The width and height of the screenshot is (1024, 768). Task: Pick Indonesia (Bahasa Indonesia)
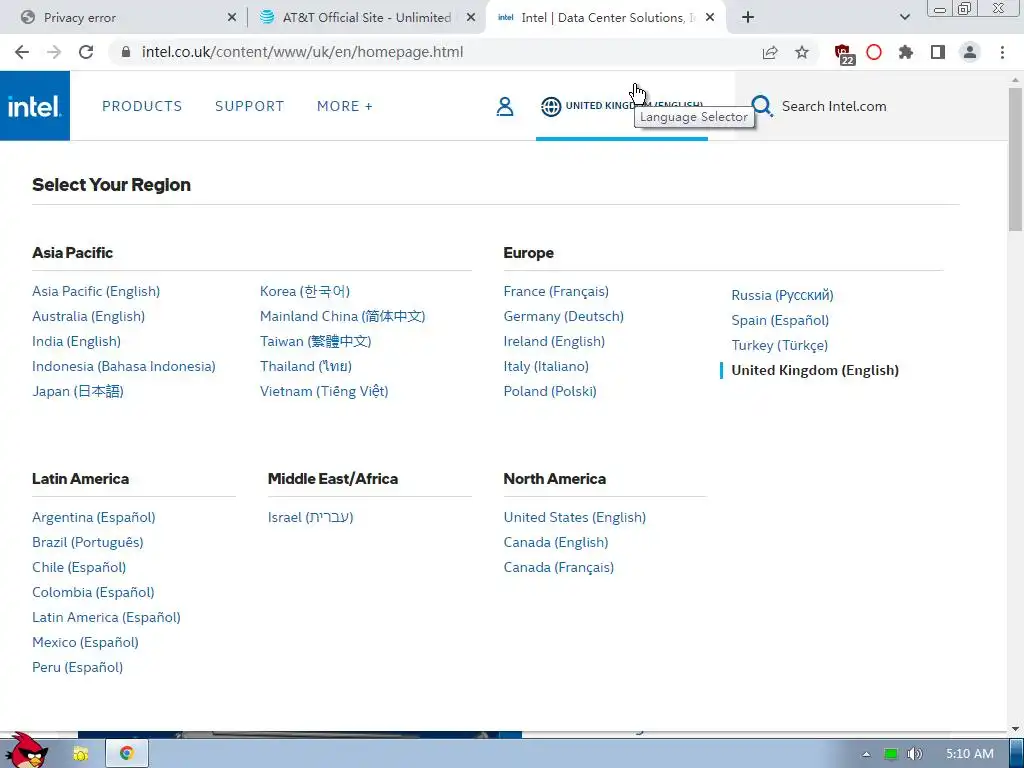point(123,366)
